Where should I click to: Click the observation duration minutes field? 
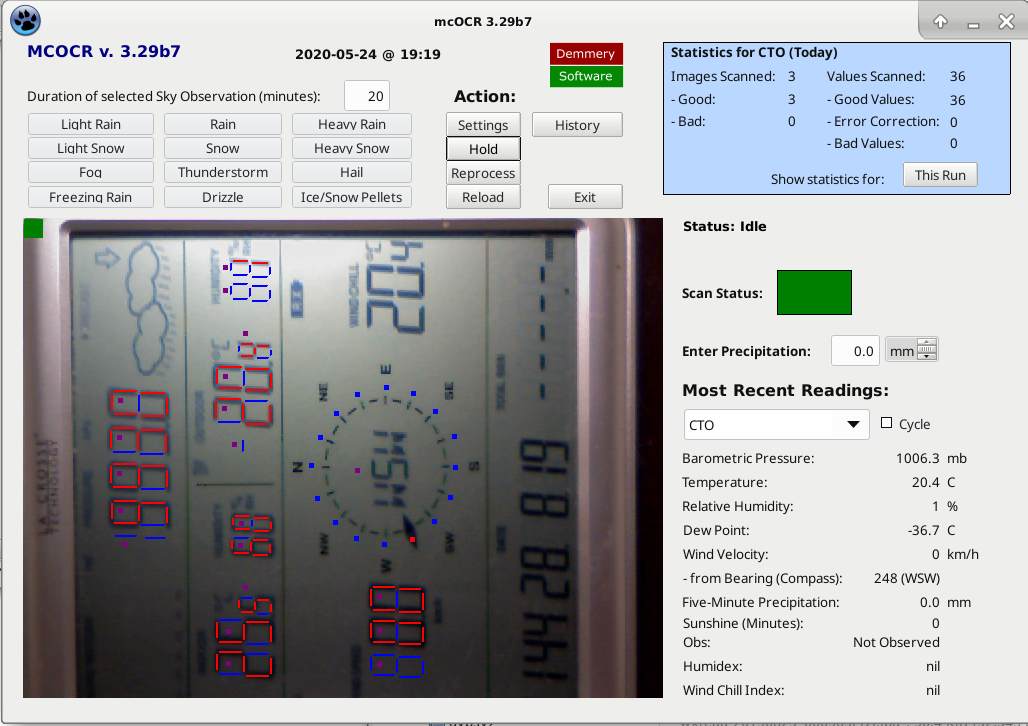click(366, 97)
